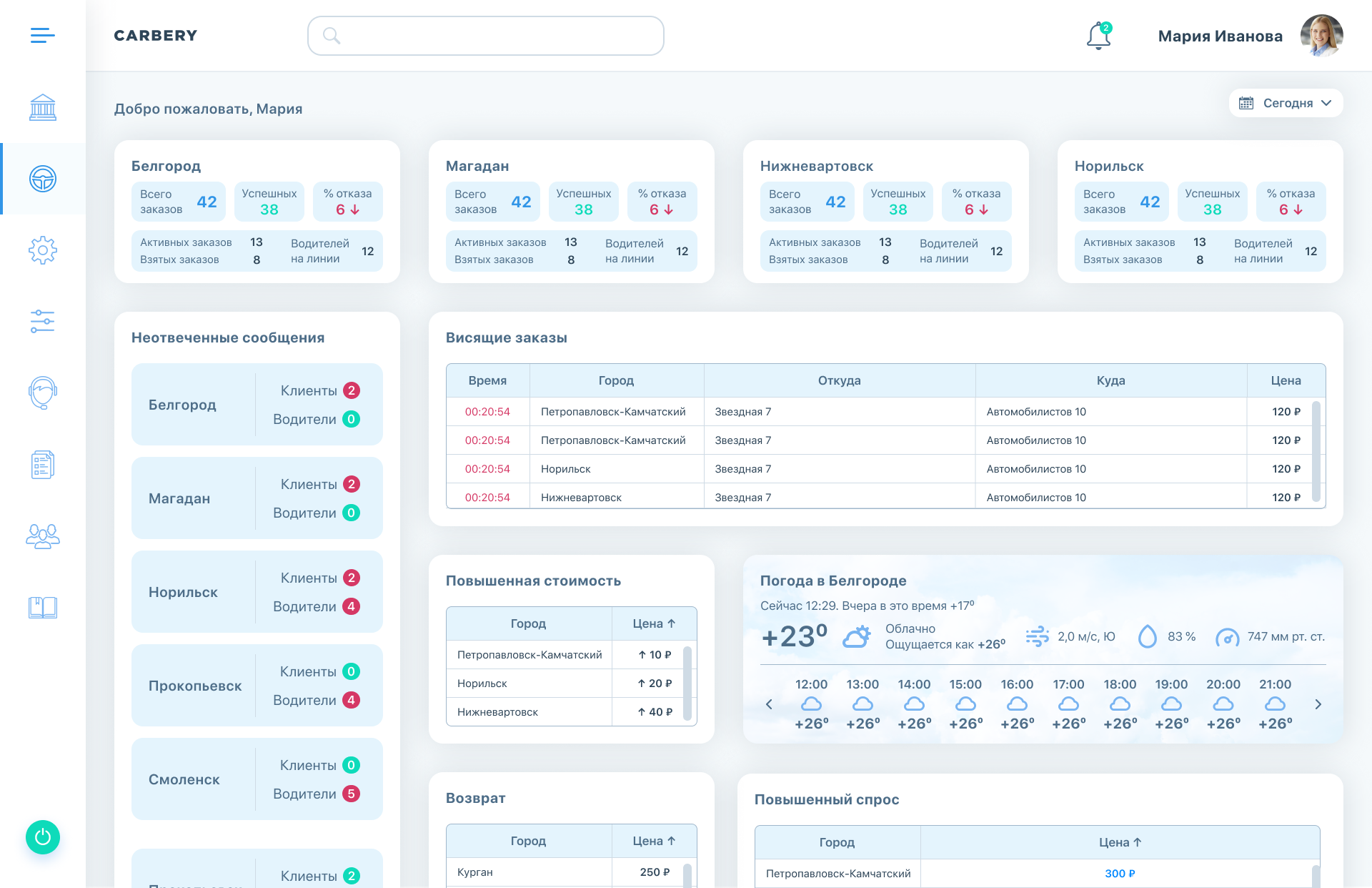Open Клиенты messages for Прокопьевск
This screenshot has height=888, width=1372.
pyautogui.click(x=319, y=671)
